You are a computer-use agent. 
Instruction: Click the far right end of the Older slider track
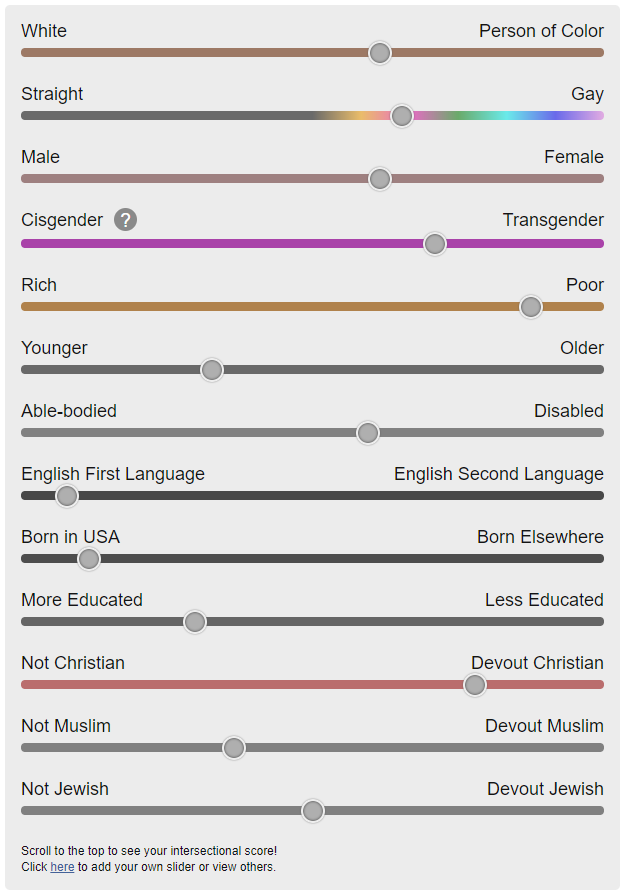(600, 369)
